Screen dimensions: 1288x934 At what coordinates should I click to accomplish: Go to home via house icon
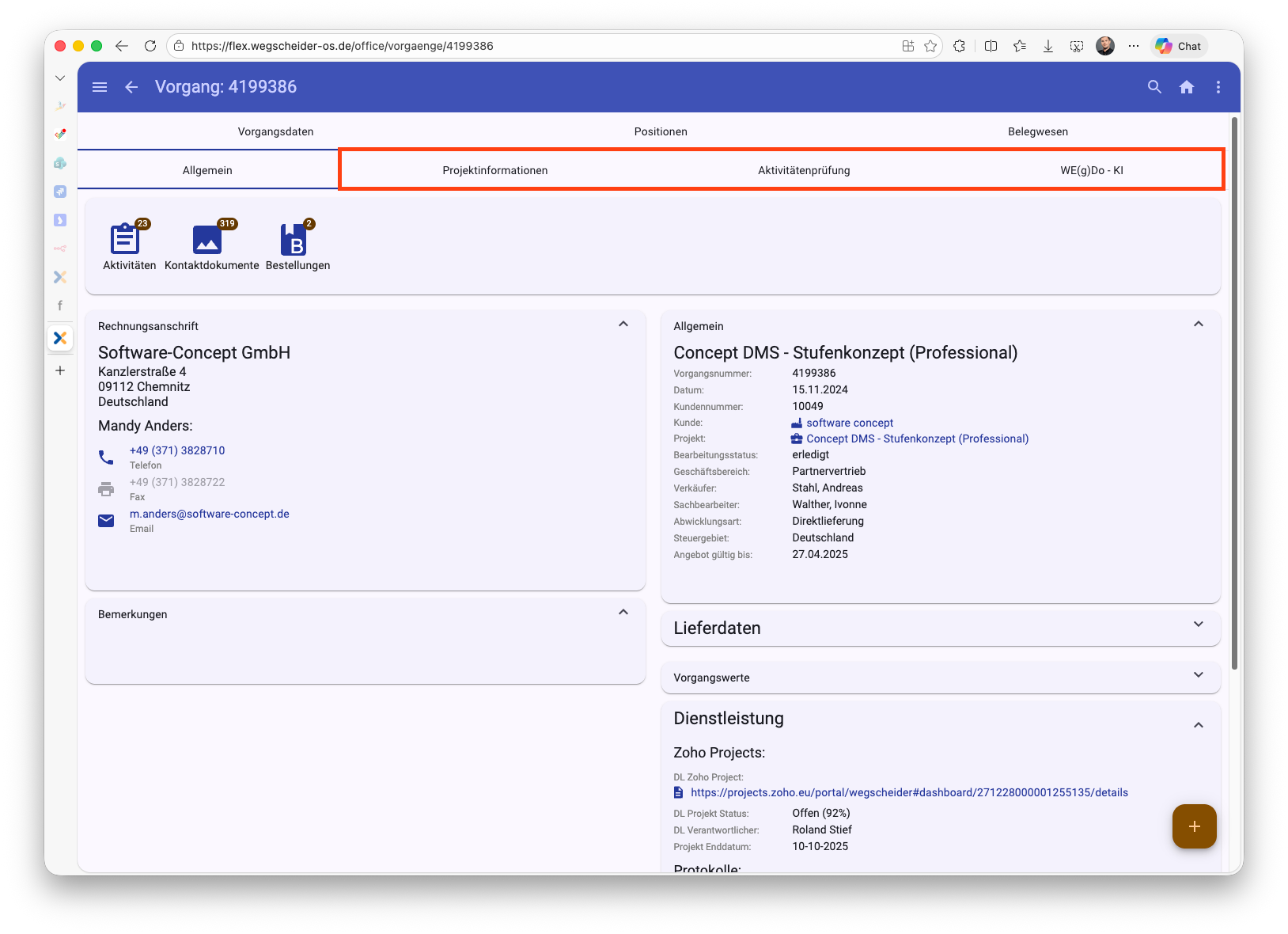pyautogui.click(x=1186, y=87)
